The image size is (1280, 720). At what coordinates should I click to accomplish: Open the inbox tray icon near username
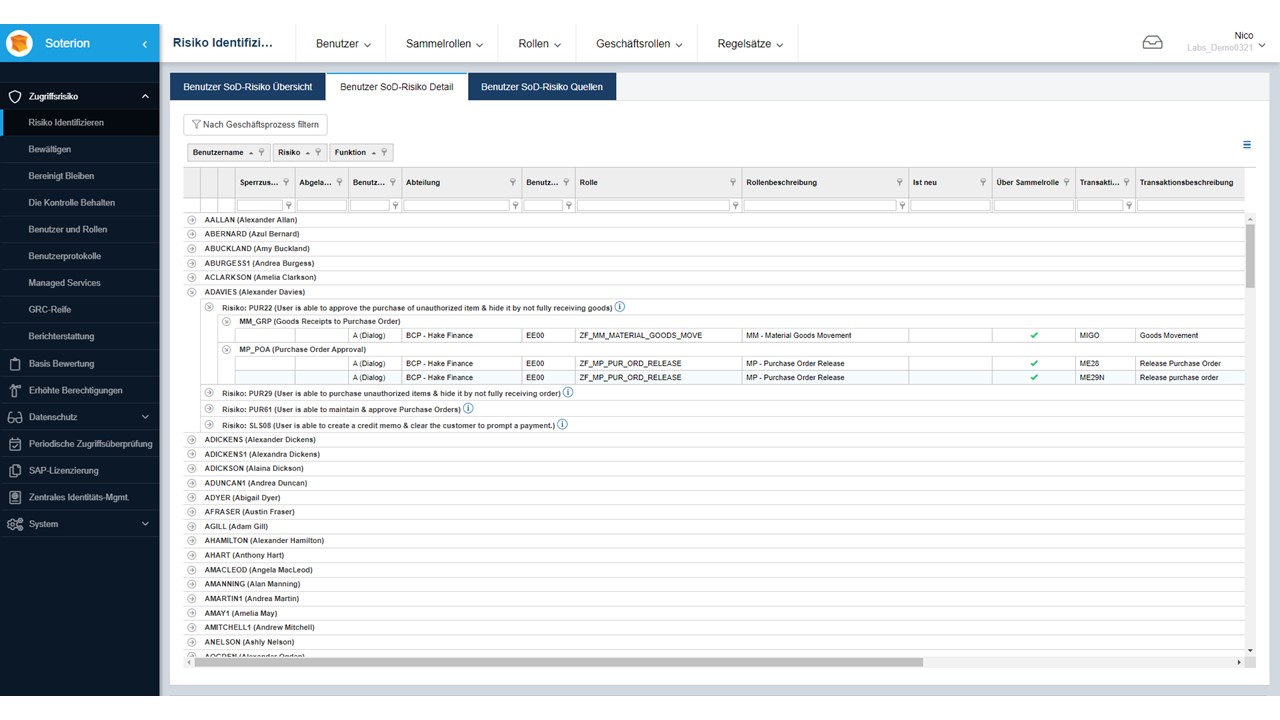[x=1152, y=42]
